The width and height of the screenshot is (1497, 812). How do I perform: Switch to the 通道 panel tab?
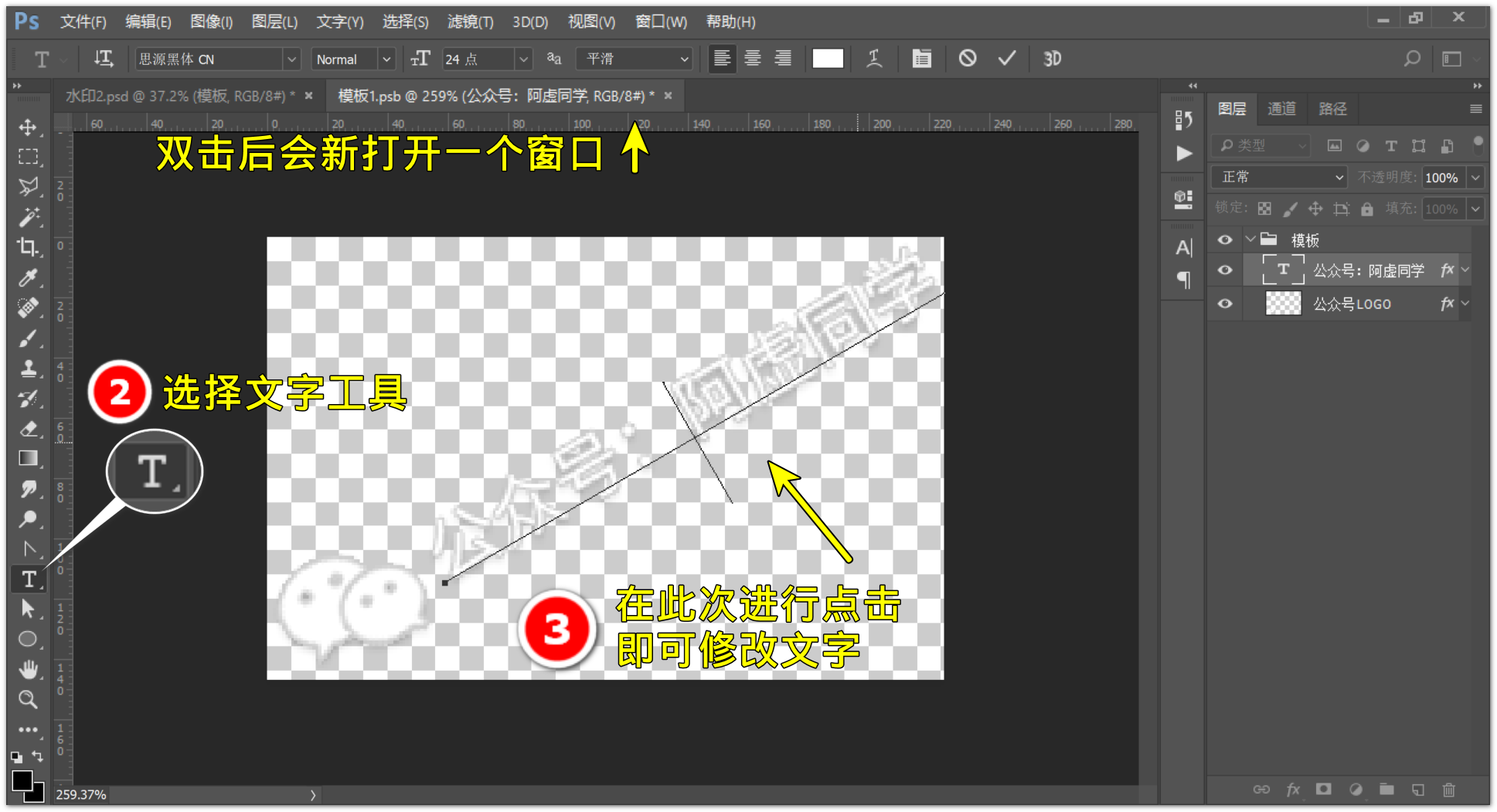(1281, 109)
